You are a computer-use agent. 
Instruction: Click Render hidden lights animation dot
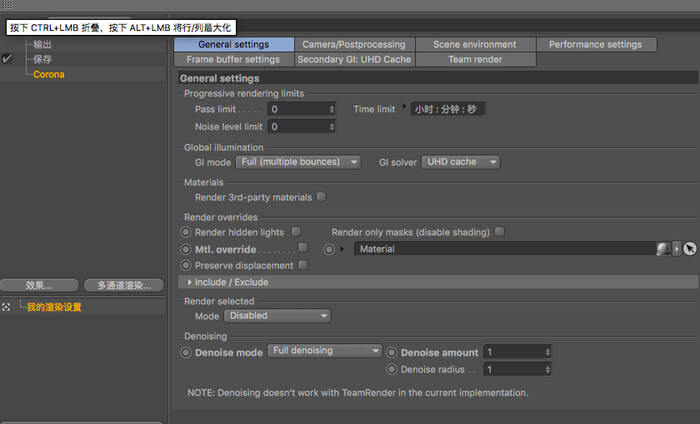pos(186,232)
